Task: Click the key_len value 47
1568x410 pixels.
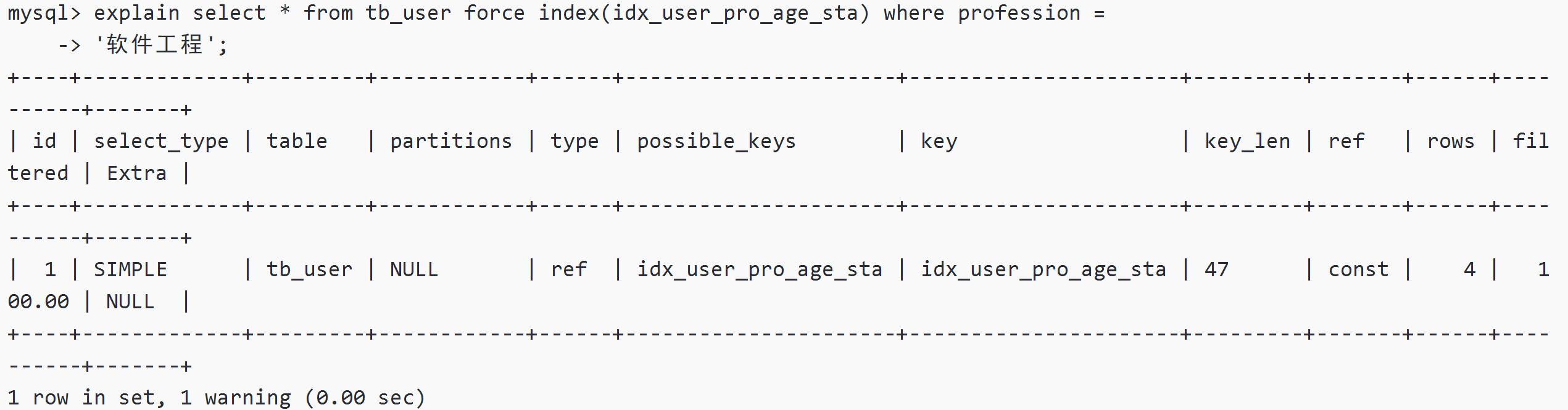Action: [1216, 269]
